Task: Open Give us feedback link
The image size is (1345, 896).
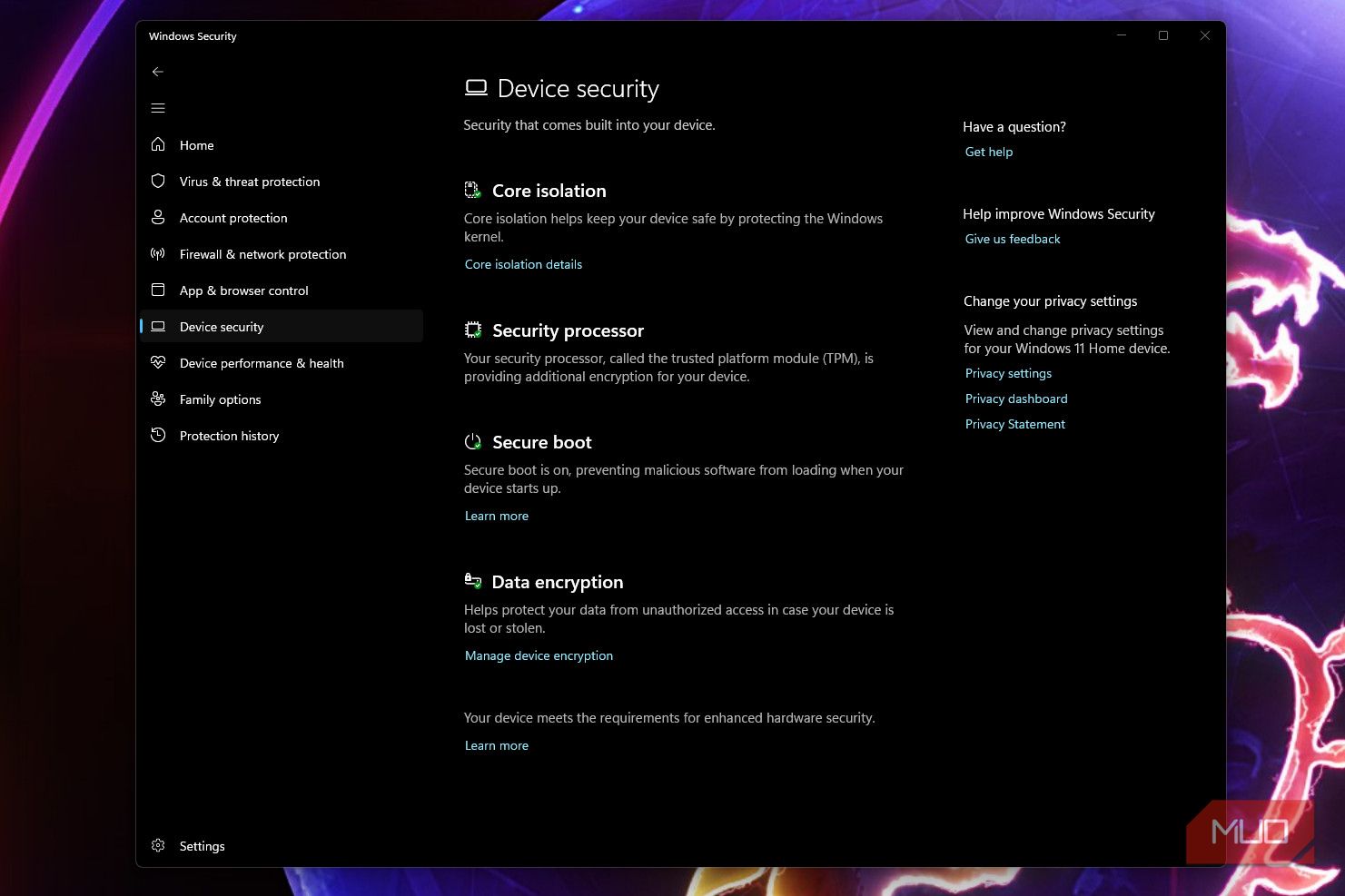Action: 1013,239
